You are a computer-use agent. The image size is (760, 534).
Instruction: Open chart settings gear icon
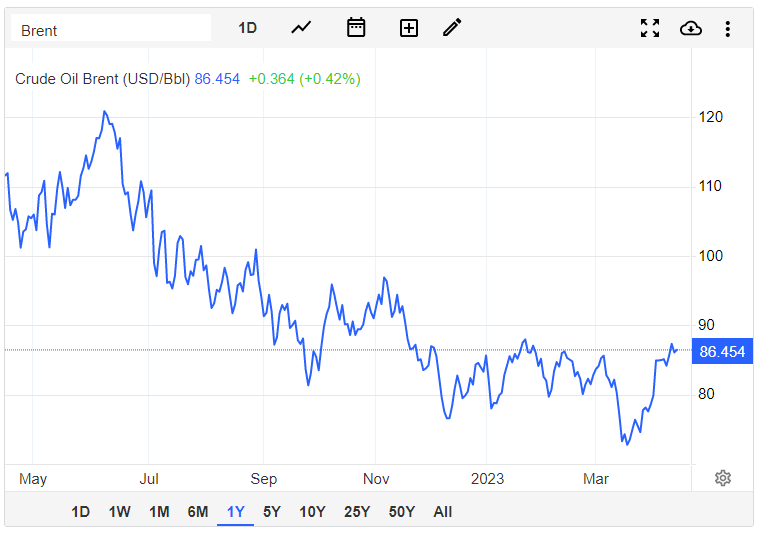(x=723, y=478)
